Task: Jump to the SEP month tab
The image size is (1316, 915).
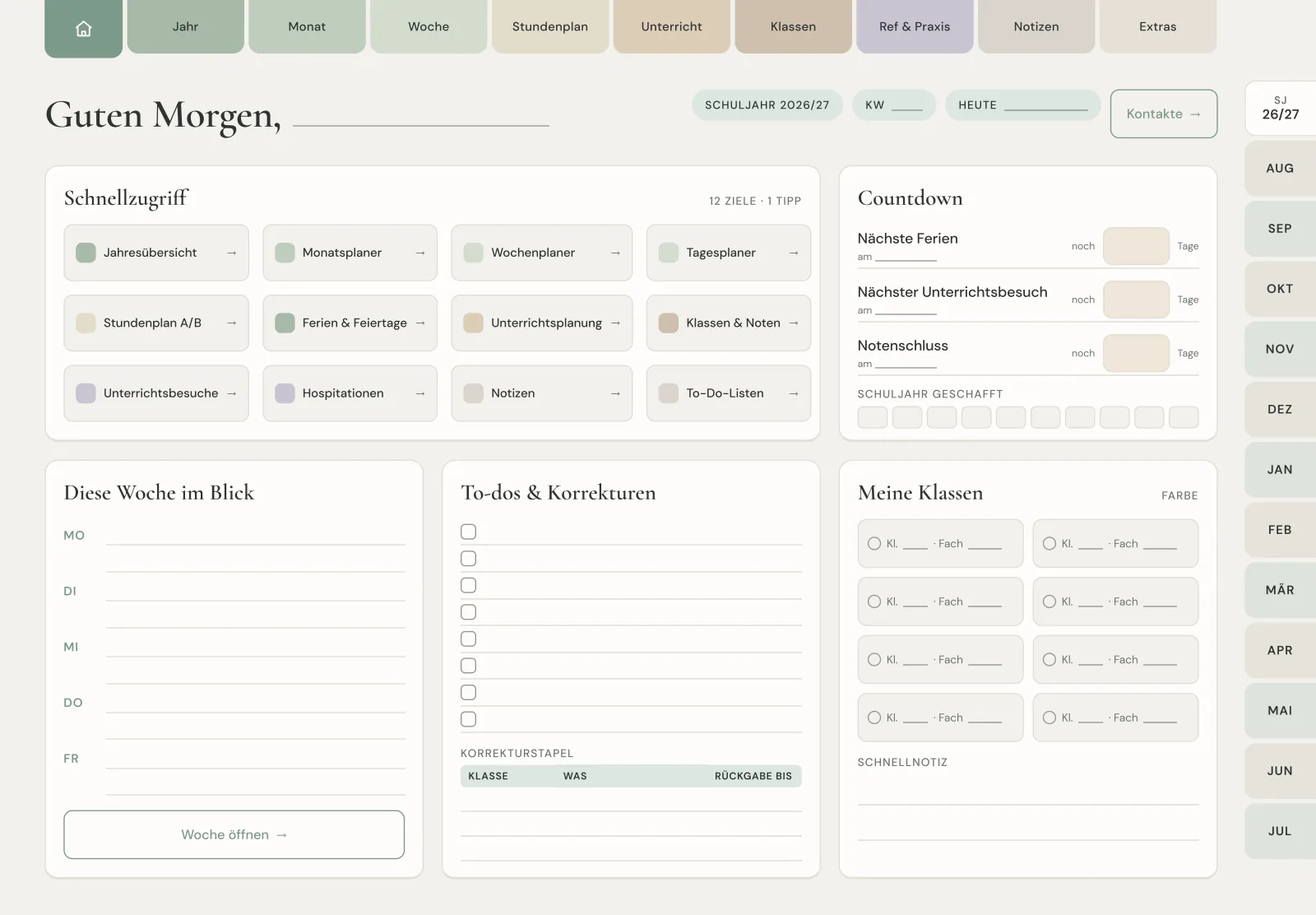Action: 1280,229
